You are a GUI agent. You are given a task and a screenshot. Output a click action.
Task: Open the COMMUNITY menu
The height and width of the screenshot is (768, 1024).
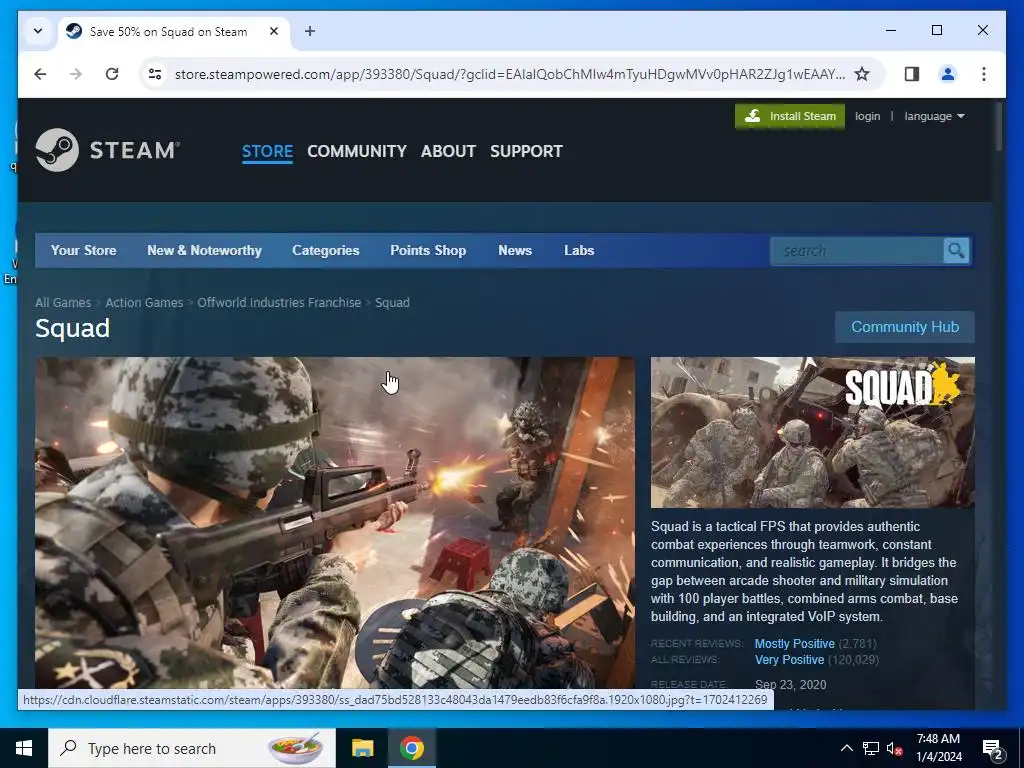click(x=357, y=152)
